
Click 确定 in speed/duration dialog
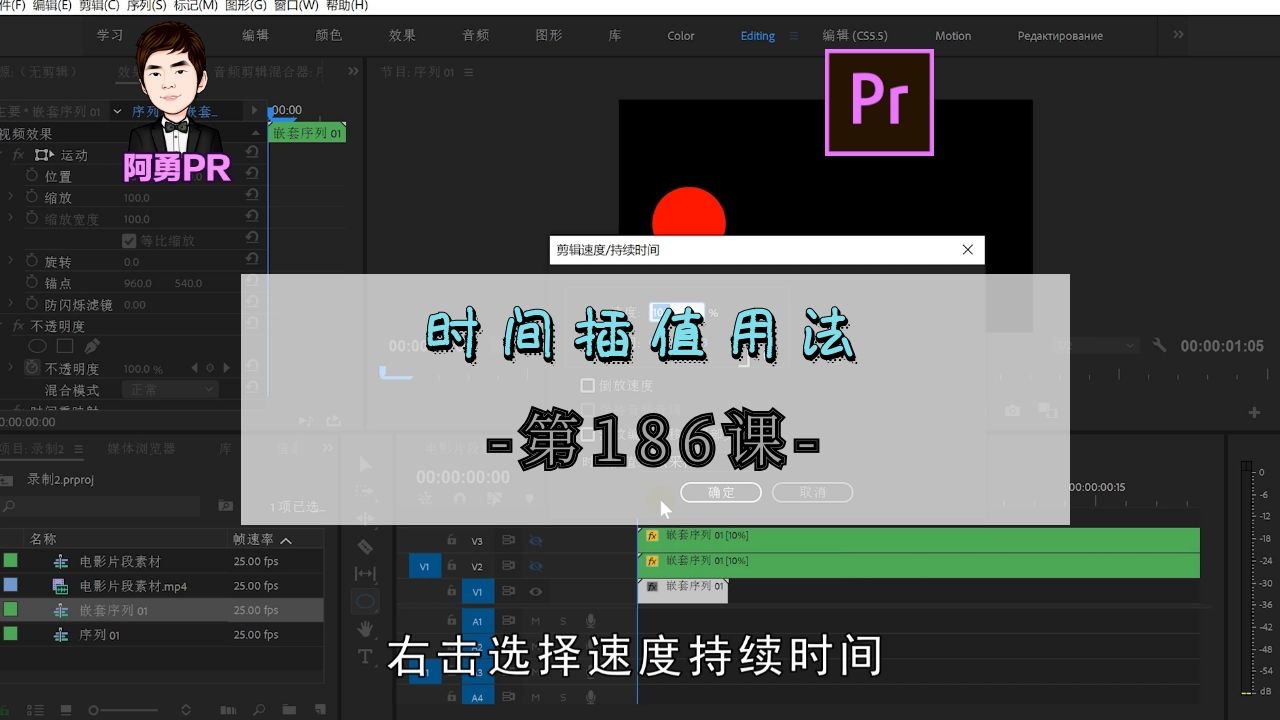pyautogui.click(x=721, y=492)
